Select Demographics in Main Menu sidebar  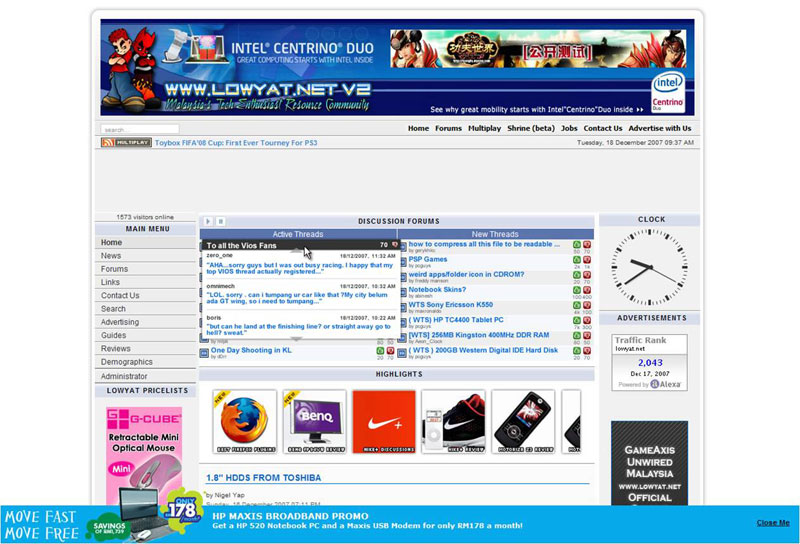[145, 362]
